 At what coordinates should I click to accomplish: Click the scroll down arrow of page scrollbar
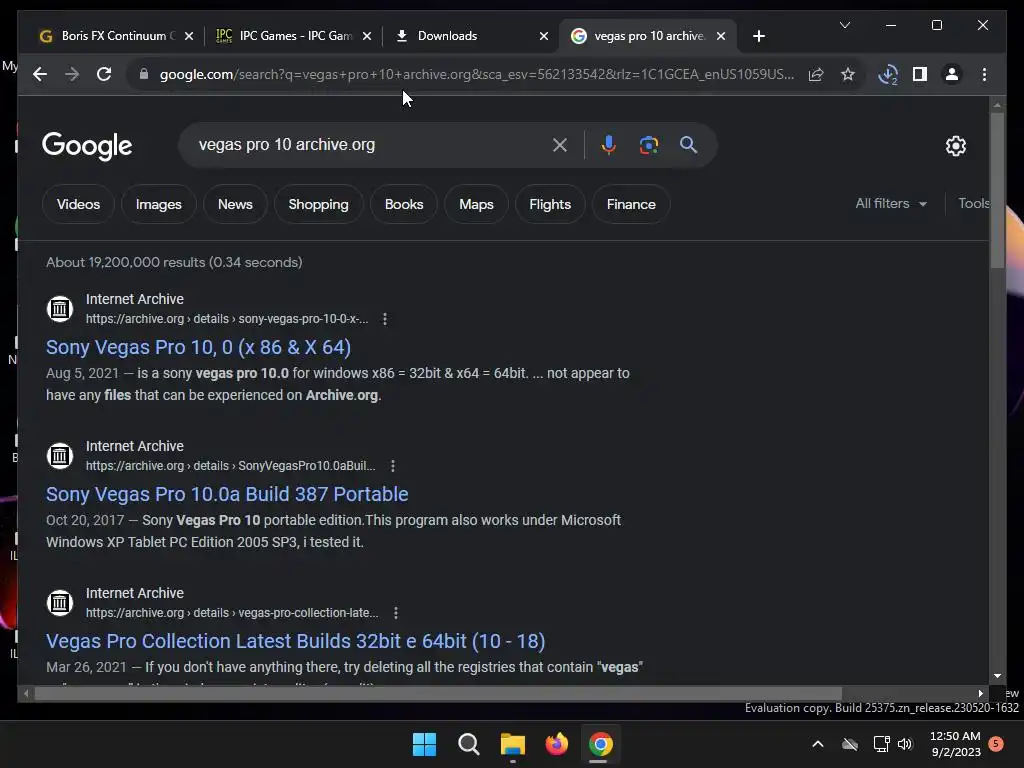(x=997, y=676)
